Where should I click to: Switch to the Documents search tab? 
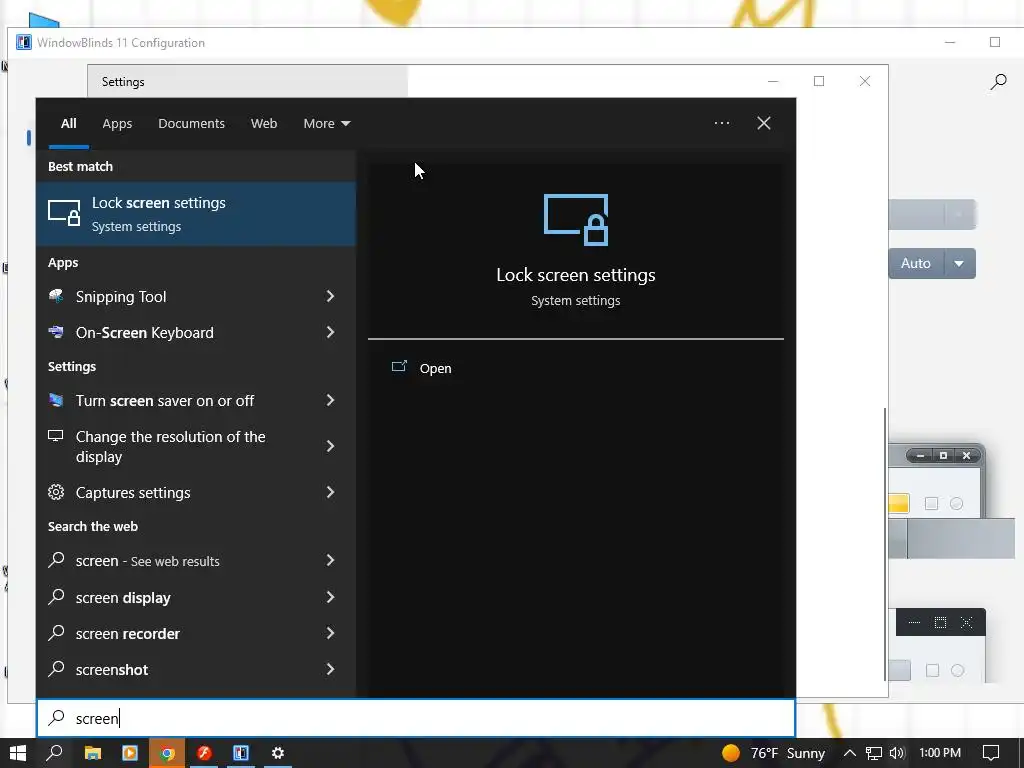click(x=191, y=123)
